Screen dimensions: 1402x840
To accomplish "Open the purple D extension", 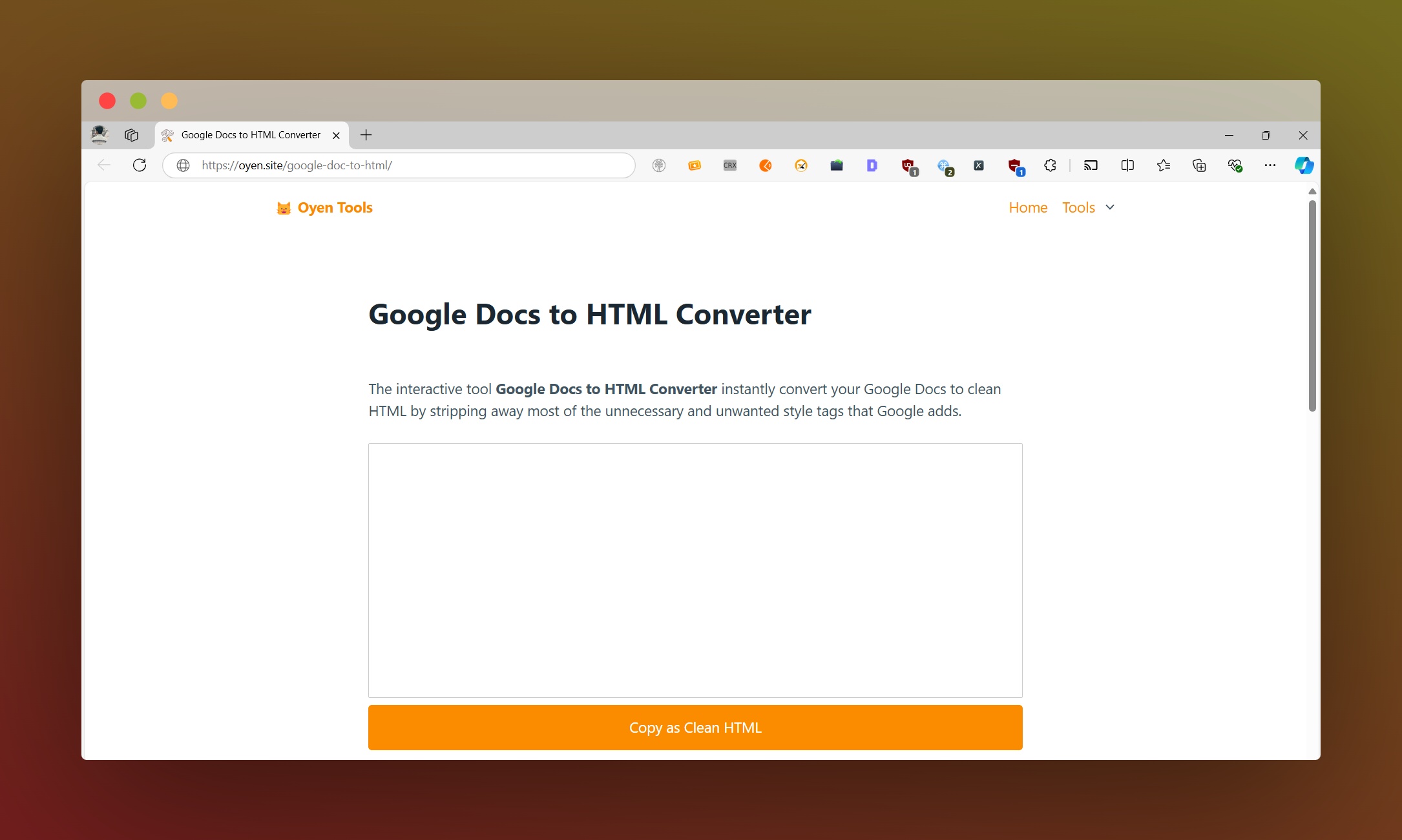I will tap(872, 165).
